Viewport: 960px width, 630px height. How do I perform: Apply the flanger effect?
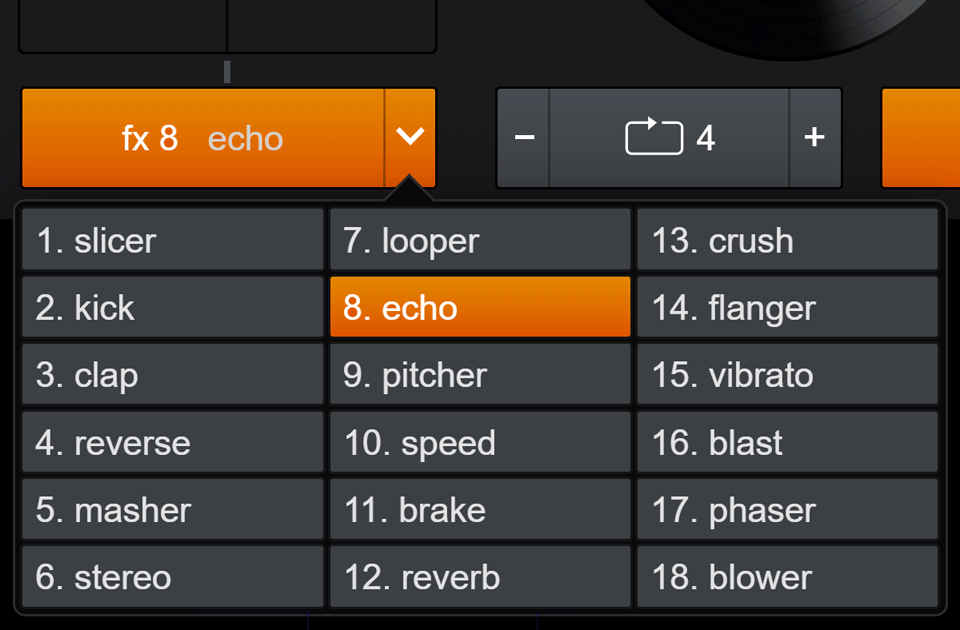787,307
